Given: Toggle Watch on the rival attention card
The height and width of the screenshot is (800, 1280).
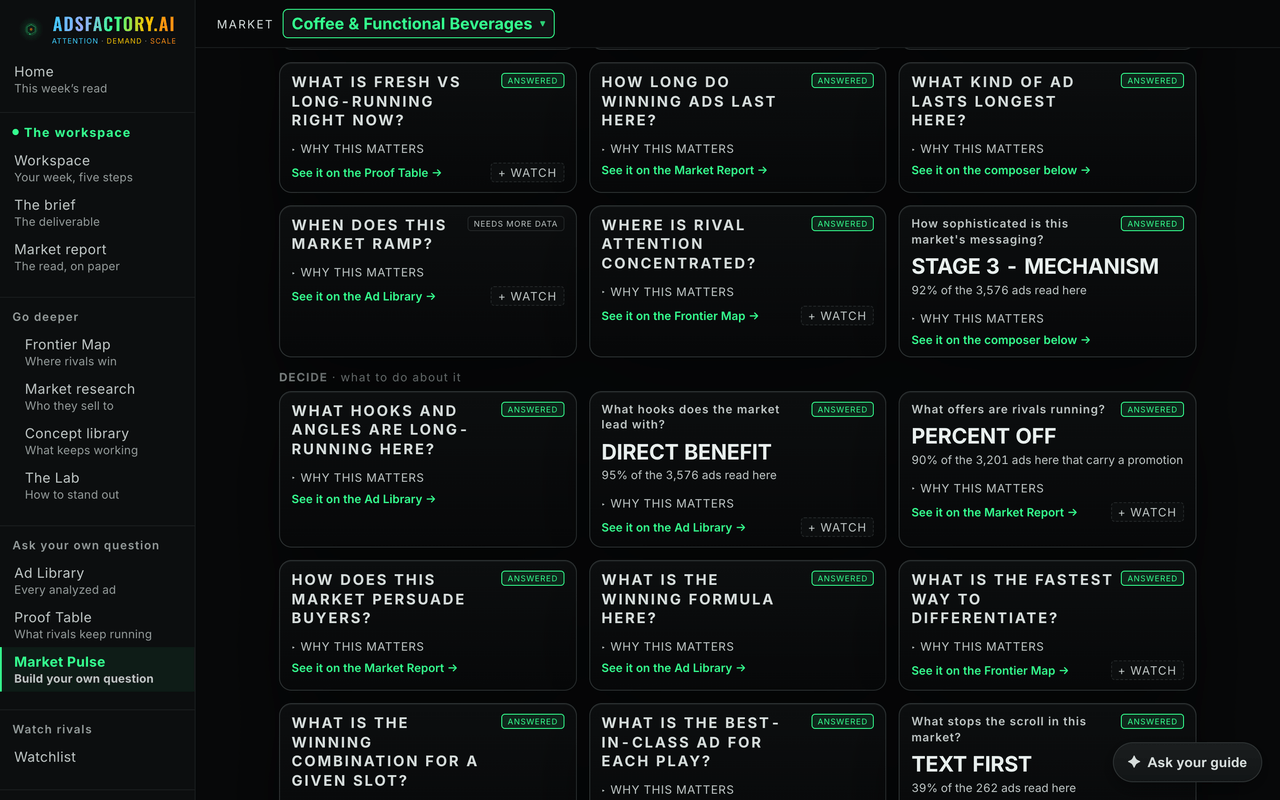Looking at the screenshot, I should [x=837, y=316].
